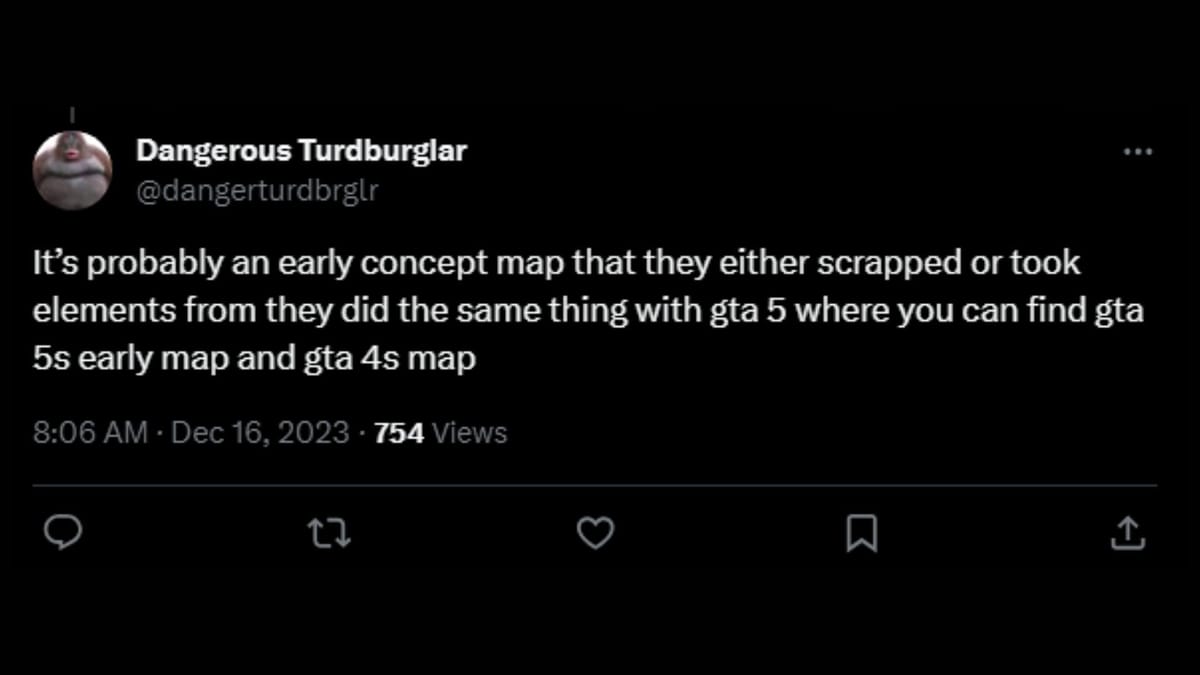
Task: Toggle the bookmark on this tweet
Action: point(862,534)
